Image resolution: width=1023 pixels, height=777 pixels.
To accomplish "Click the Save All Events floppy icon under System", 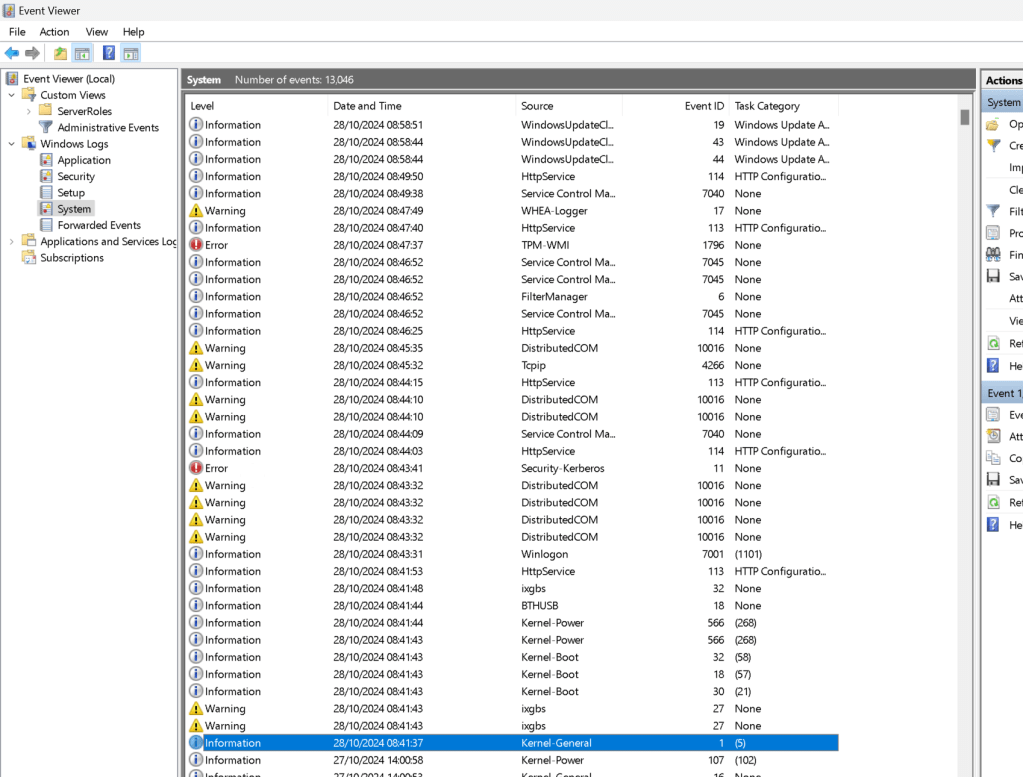I will point(993,277).
